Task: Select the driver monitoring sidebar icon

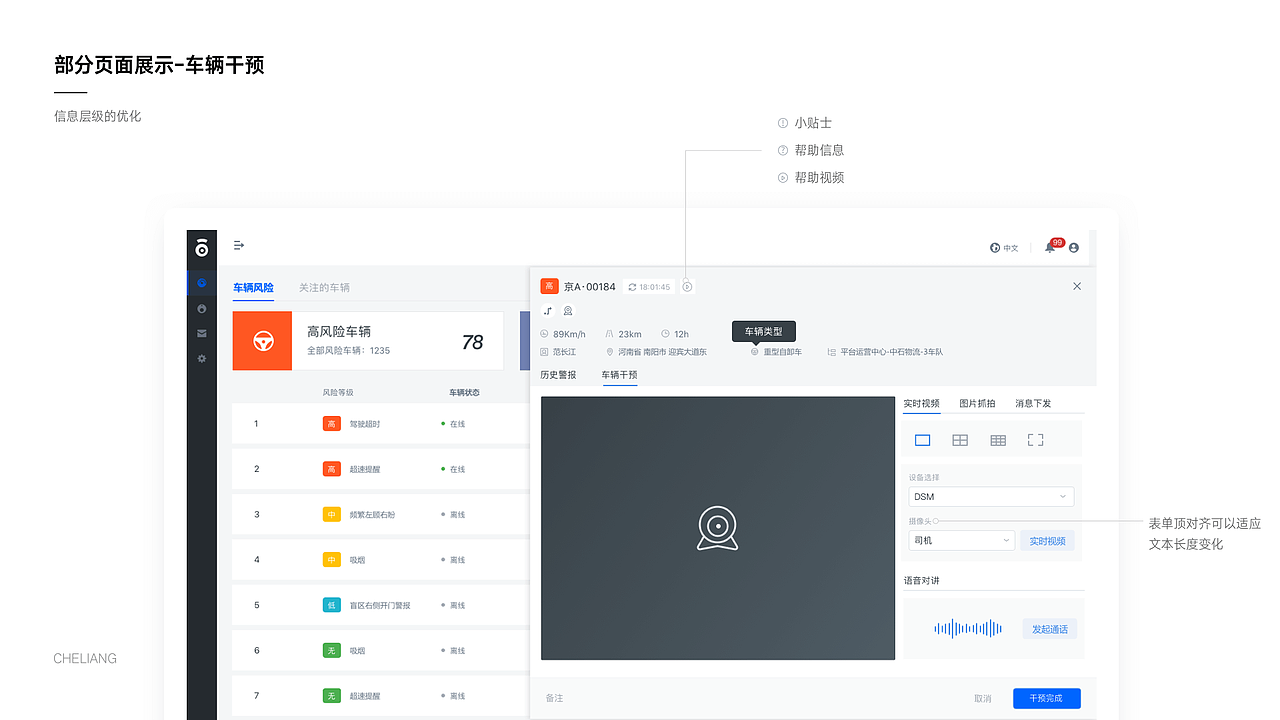Action: (x=201, y=309)
